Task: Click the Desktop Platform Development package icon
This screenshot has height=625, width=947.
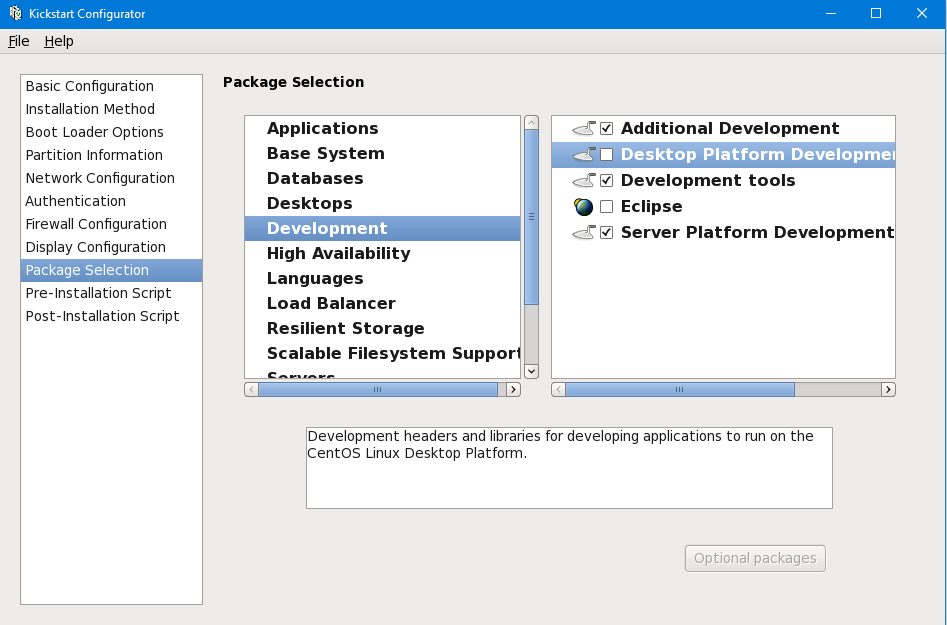Action: pos(584,154)
